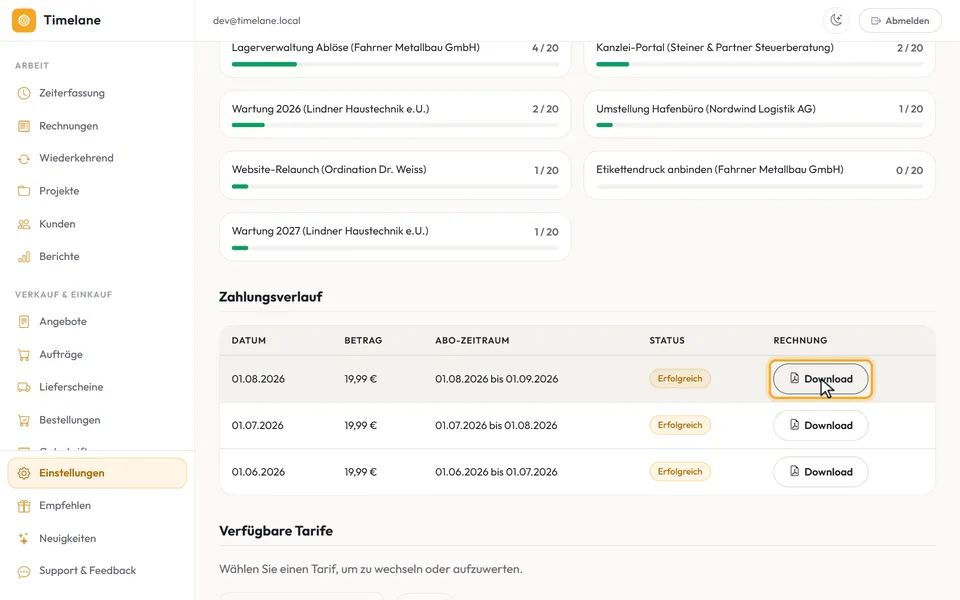Click the Umstellung Hafenbüro progress bar
Screen dimensions: 960x600
click(759, 125)
